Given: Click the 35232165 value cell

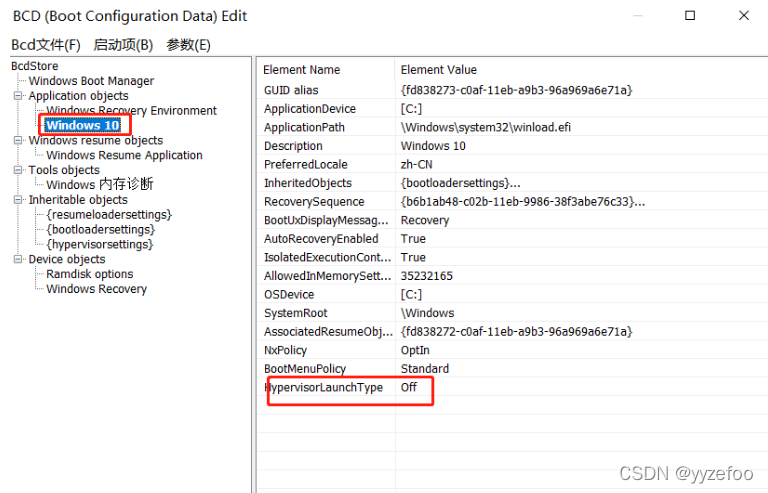Looking at the screenshot, I should coord(427,276).
